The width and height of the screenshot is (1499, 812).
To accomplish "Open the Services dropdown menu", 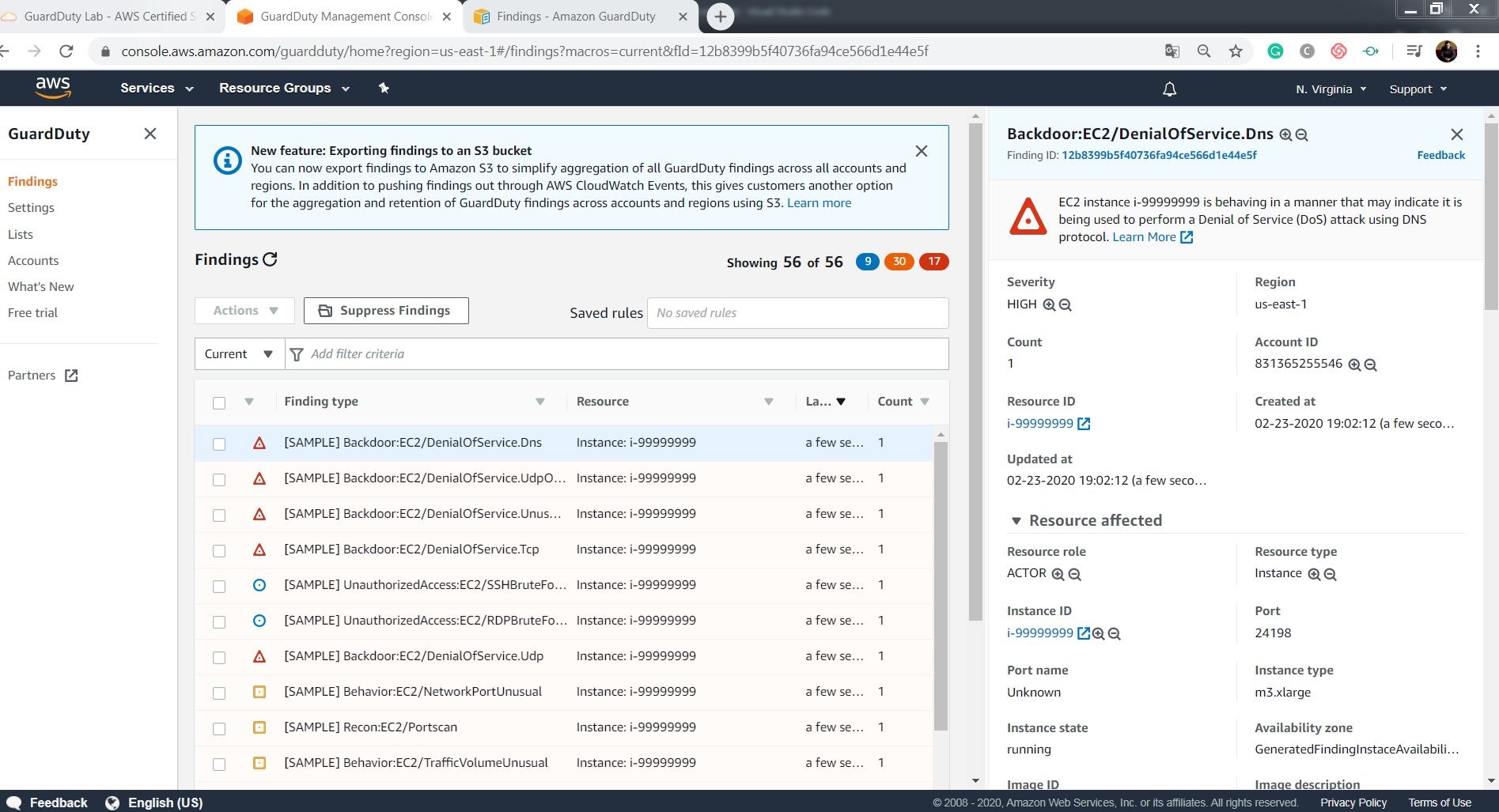I will [x=157, y=88].
